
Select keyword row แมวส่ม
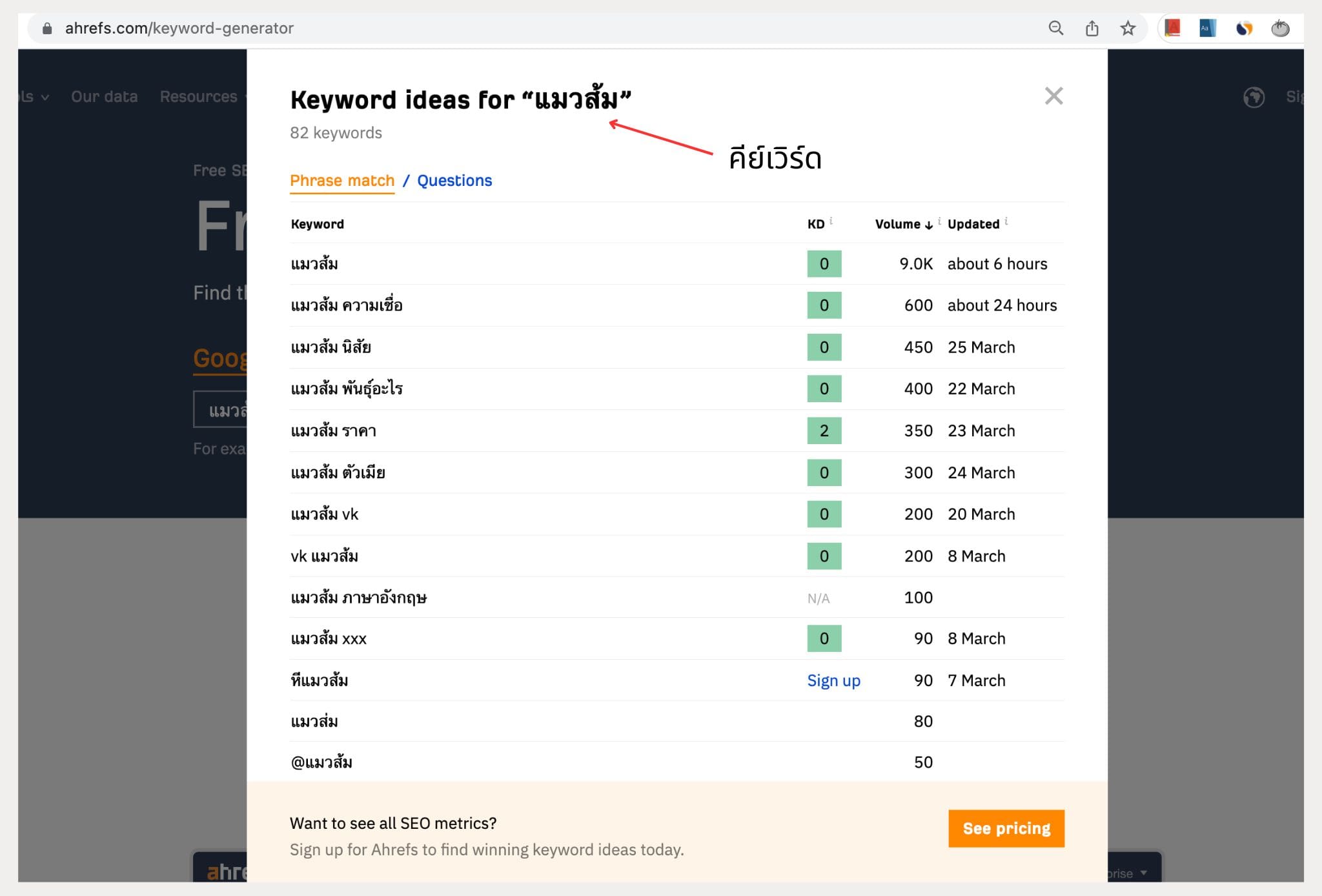pos(677,721)
